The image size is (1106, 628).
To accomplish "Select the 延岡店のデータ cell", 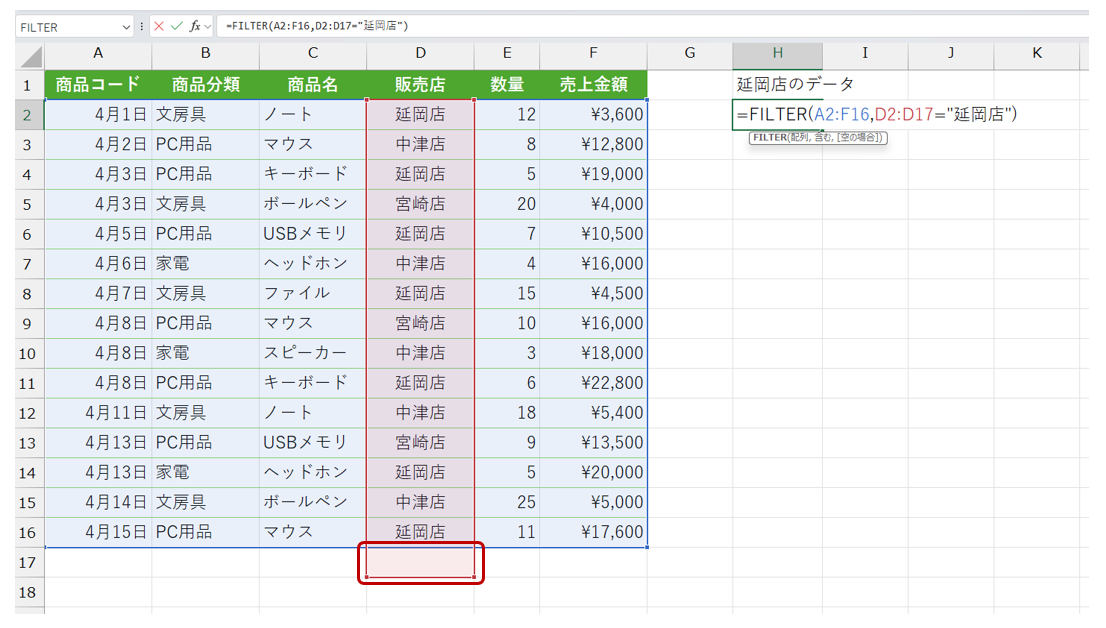I will point(777,85).
